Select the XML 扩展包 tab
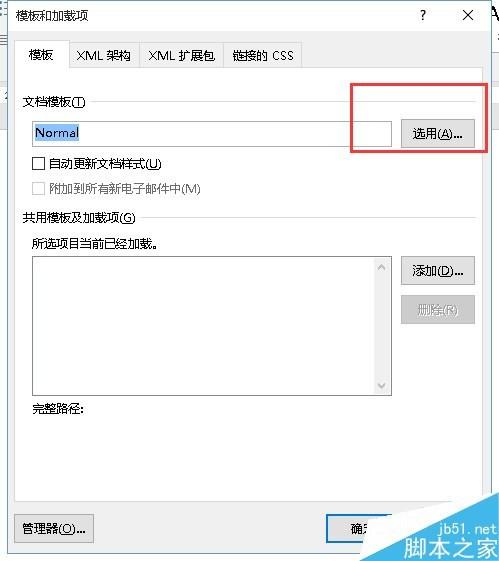The width and height of the screenshot is (499, 561). (181, 55)
